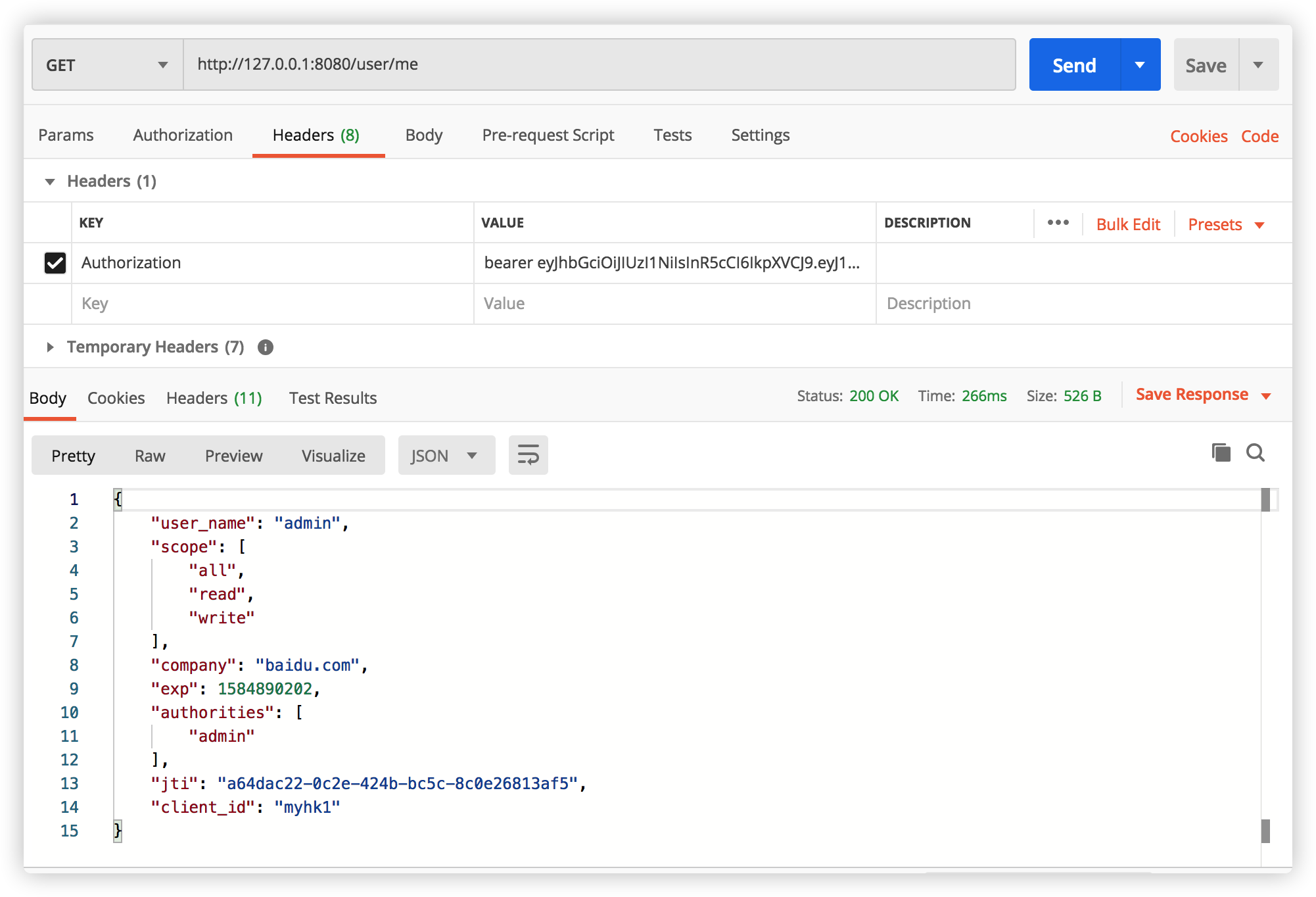Expand the Temporary Headers section
Image resolution: width=1316 pixels, height=897 pixels.
tap(50, 347)
